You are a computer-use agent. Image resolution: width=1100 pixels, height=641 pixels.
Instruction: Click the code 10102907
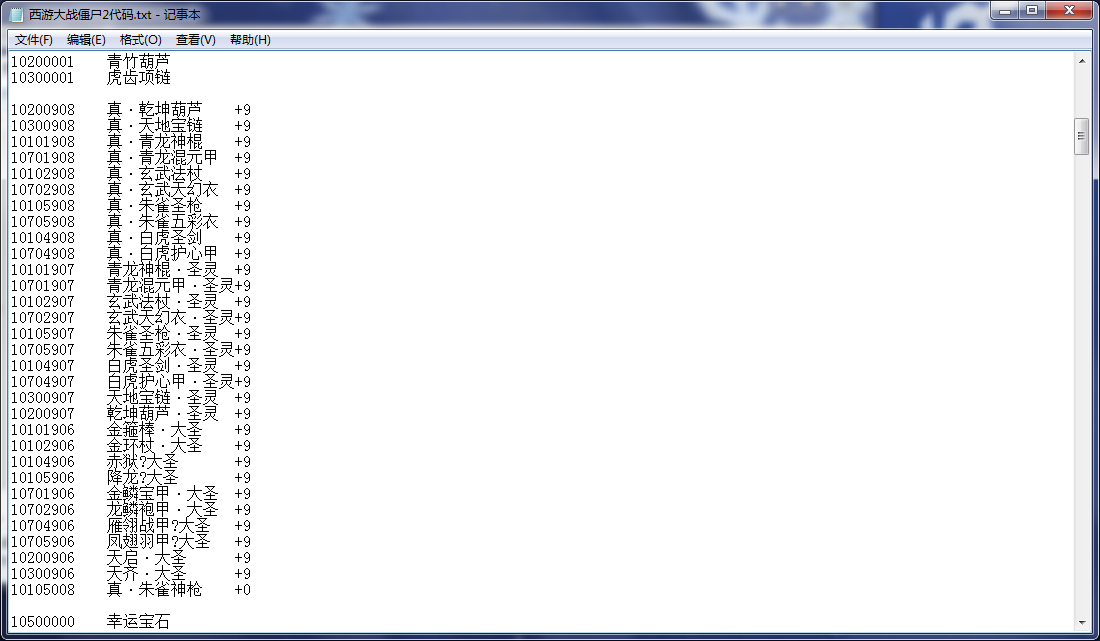tap(42, 302)
